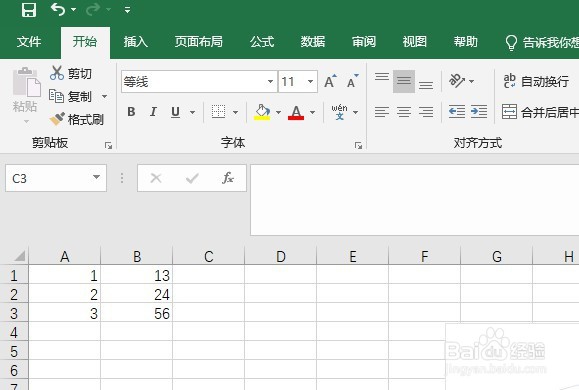Switch to the 审阅 tab
The width and height of the screenshot is (579, 390).
pyautogui.click(x=364, y=42)
